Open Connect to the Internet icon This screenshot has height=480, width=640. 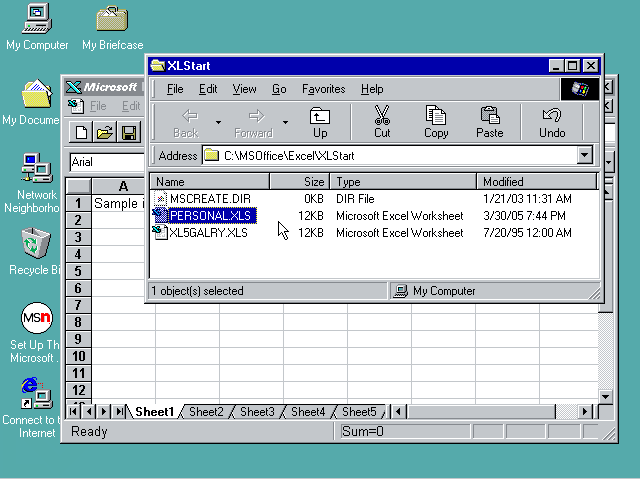(37, 393)
